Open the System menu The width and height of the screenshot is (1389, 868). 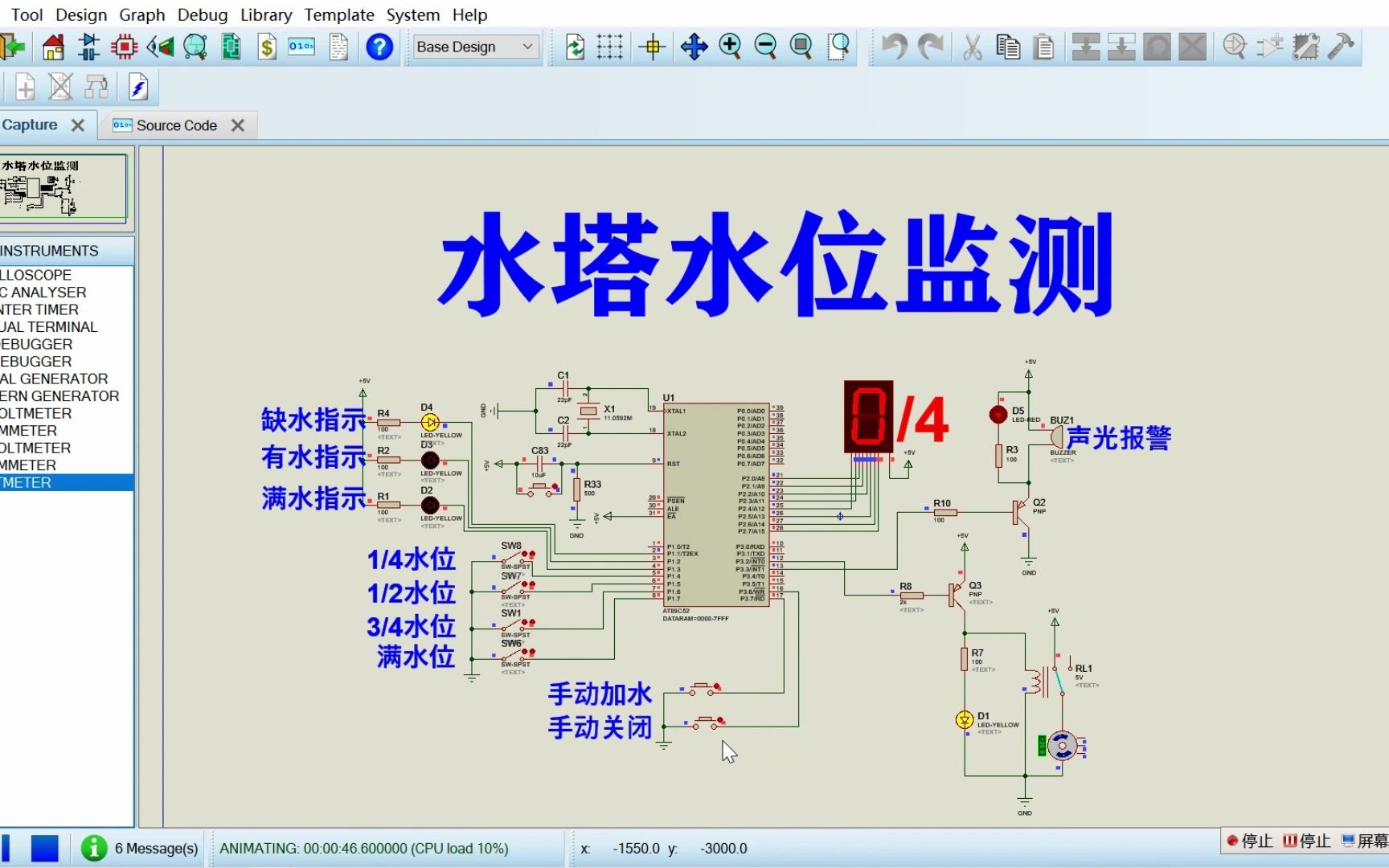pos(413,14)
